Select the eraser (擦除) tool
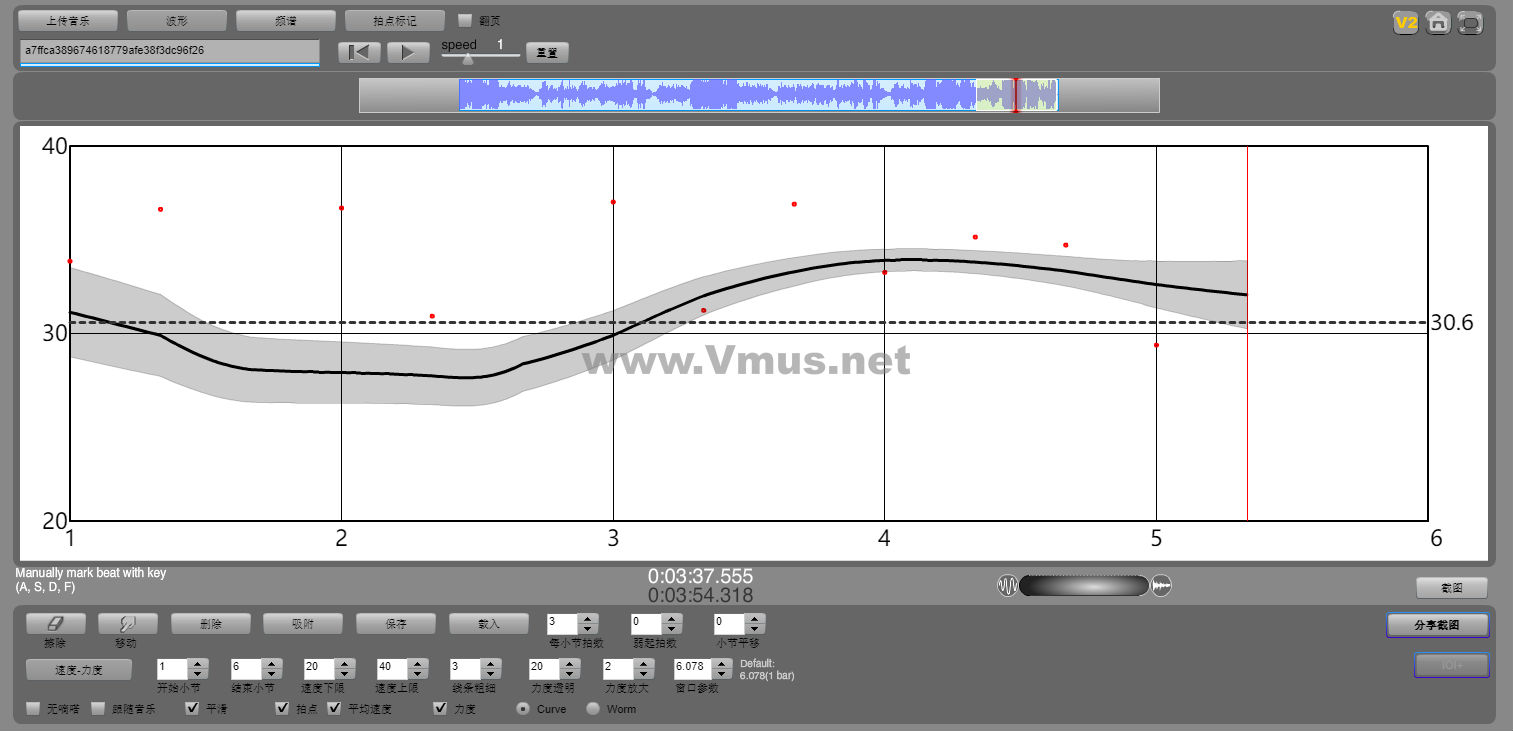The image size is (1513, 731). 54,623
